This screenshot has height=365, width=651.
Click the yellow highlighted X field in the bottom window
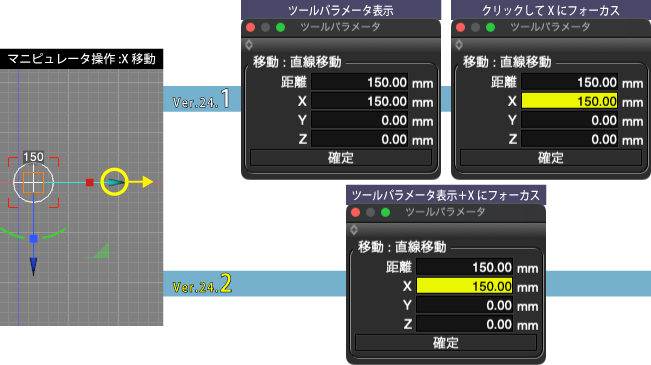(x=464, y=287)
